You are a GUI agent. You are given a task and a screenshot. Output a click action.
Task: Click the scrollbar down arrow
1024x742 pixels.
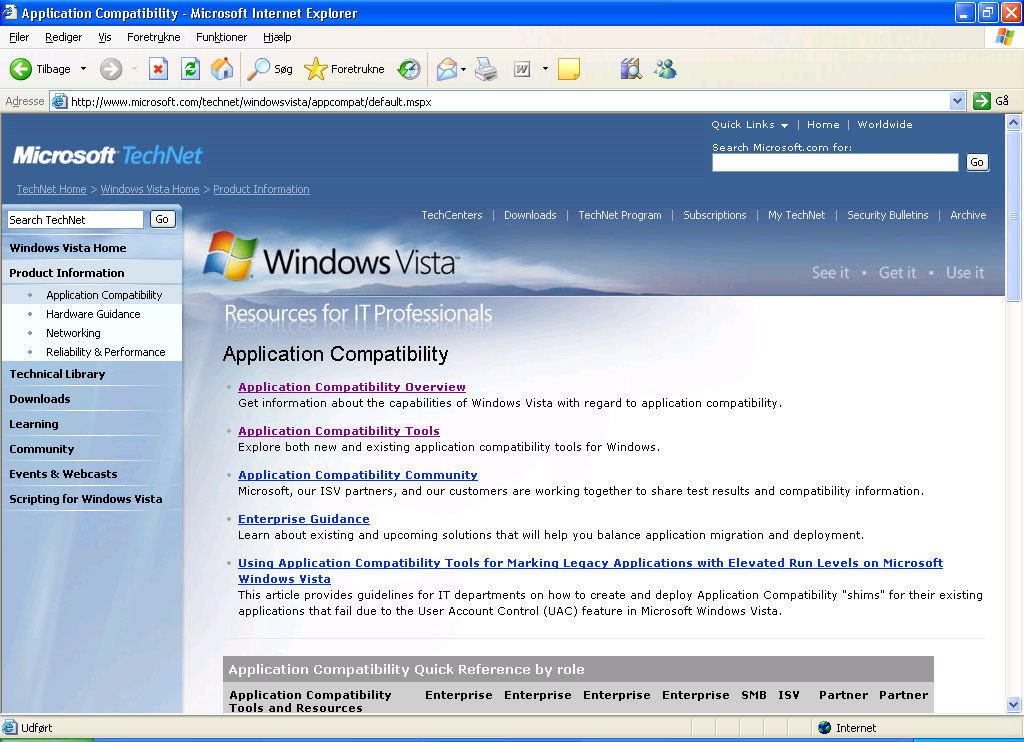pos(1013,704)
